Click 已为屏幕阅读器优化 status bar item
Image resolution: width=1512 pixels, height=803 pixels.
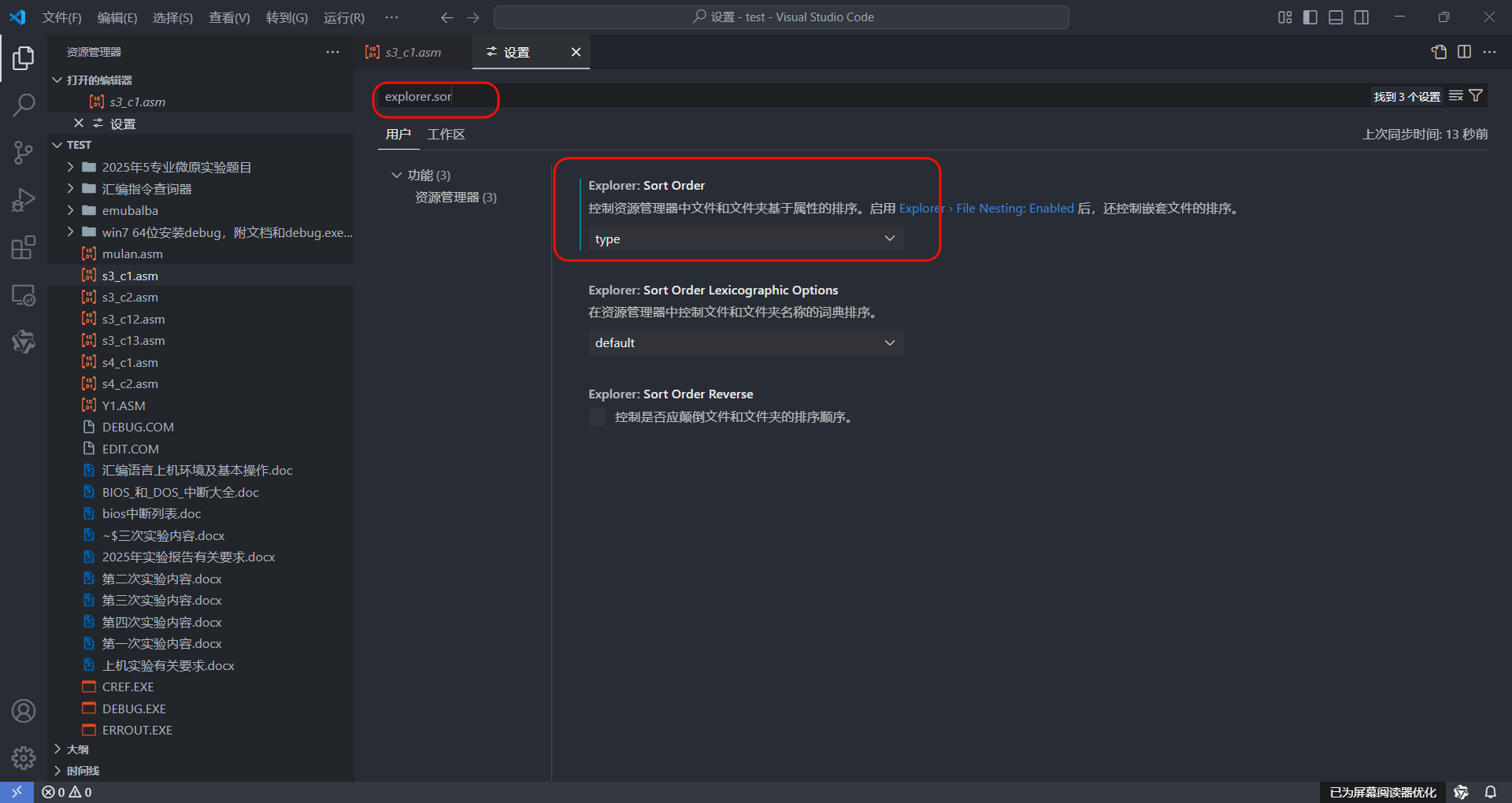(1383, 792)
